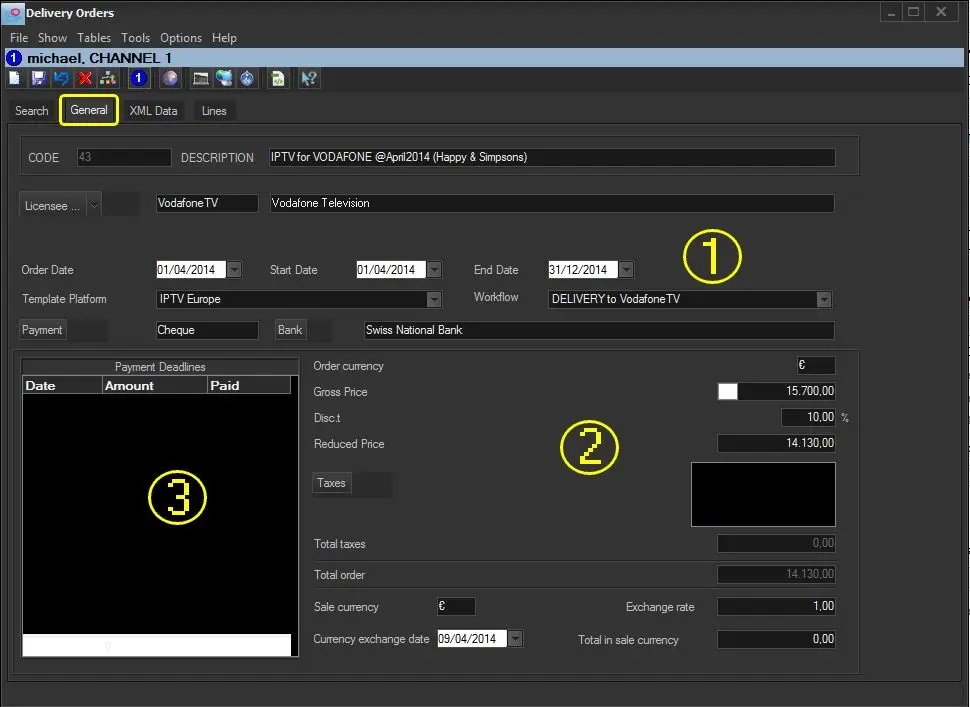Screen dimensions: 970x707
Task: Click the XML code file toolbar icon
Action: pyautogui.click(x=278, y=78)
